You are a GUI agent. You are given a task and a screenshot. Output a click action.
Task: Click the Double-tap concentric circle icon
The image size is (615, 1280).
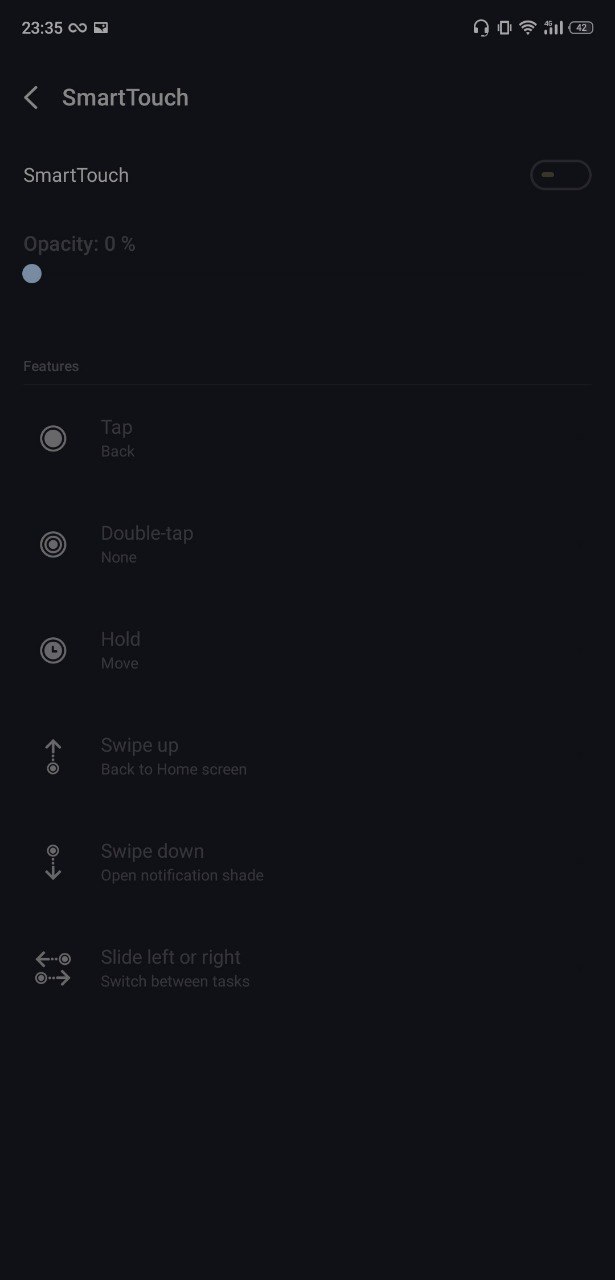(53, 544)
